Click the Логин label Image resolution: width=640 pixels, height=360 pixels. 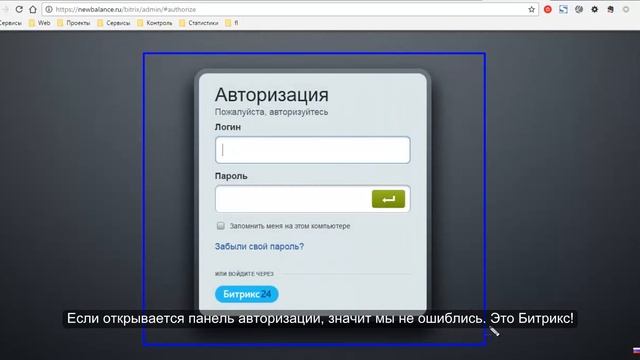pos(228,127)
